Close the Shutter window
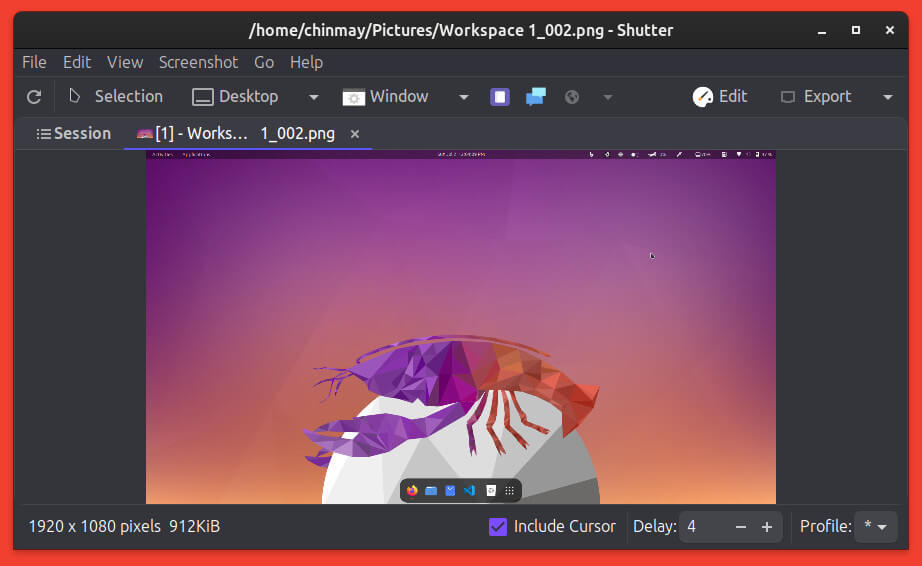922x566 pixels. point(890,30)
